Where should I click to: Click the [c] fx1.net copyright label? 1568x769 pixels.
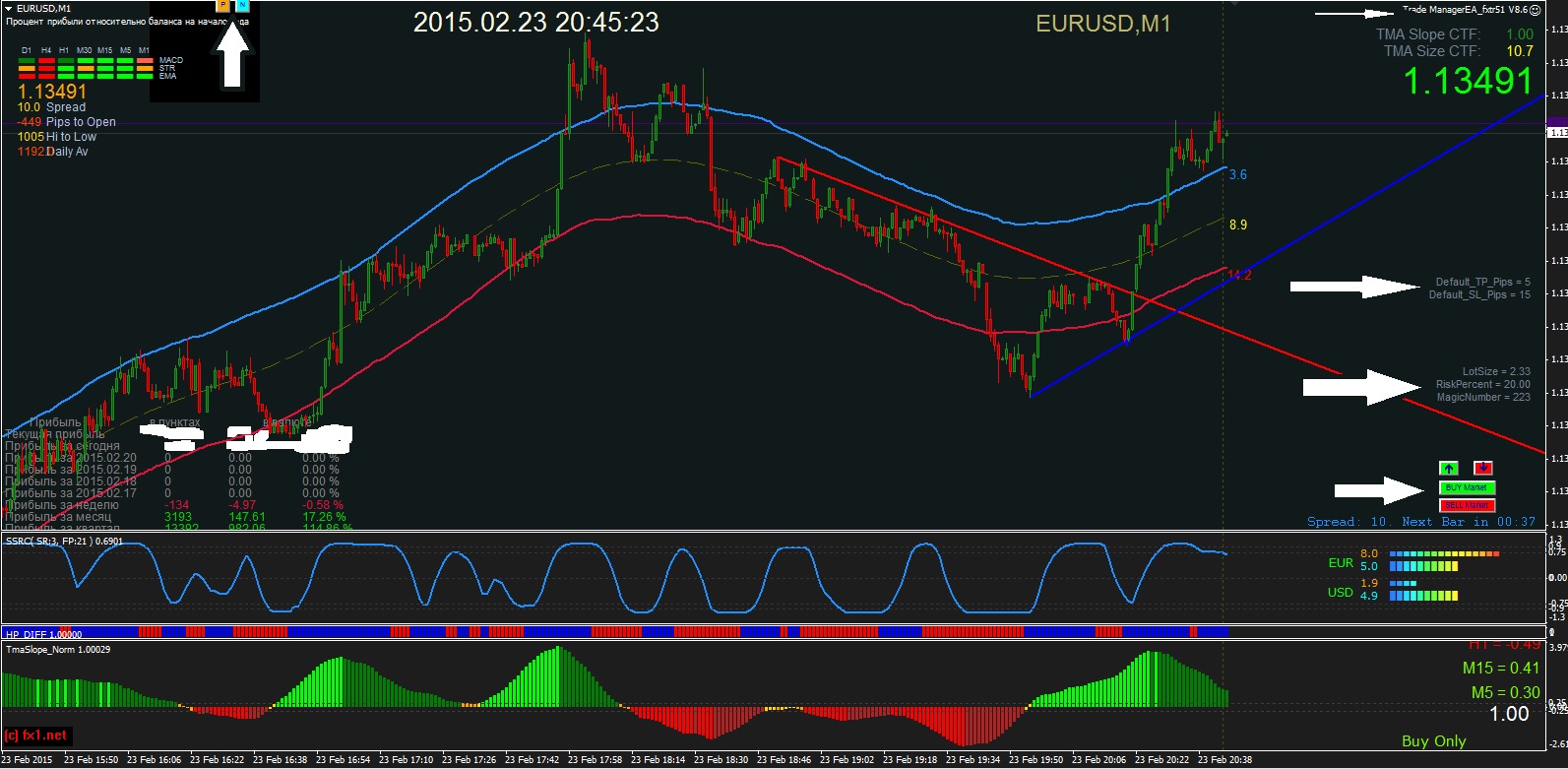[35, 736]
